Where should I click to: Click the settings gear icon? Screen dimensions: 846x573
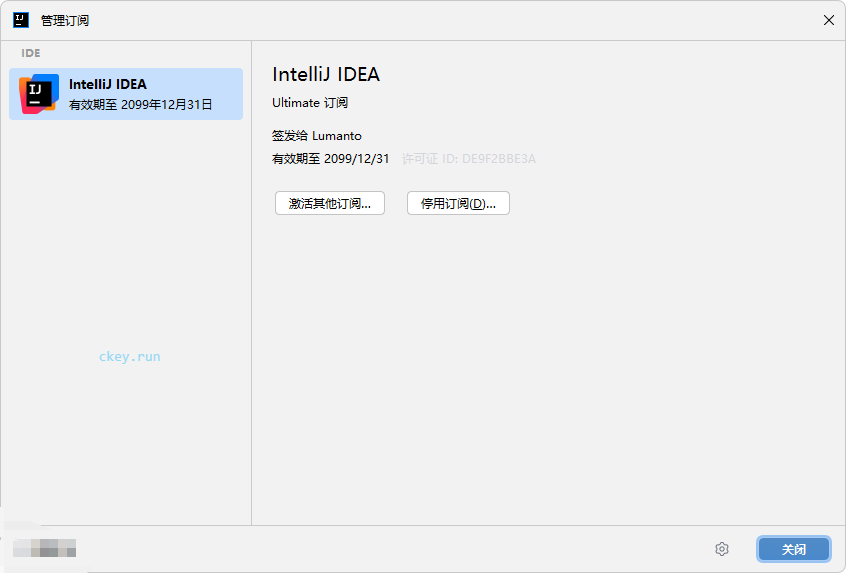click(721, 549)
